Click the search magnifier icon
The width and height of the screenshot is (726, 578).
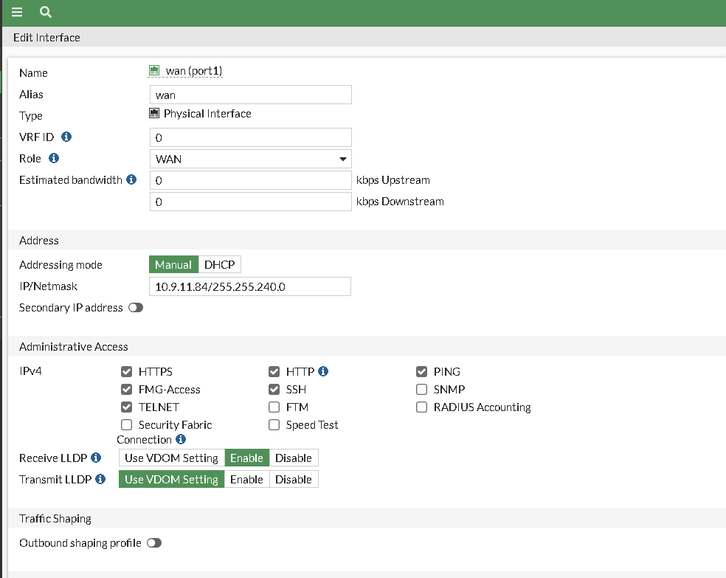[45, 12]
